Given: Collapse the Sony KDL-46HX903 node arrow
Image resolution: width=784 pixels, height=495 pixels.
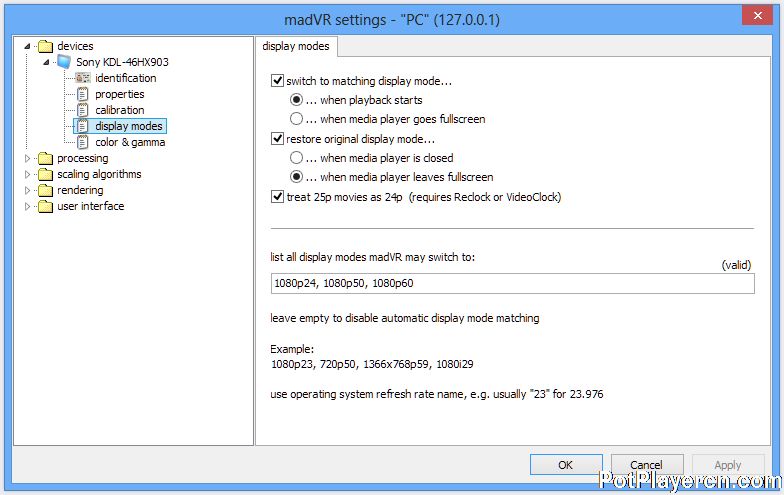Looking at the screenshot, I should pyautogui.click(x=46, y=62).
